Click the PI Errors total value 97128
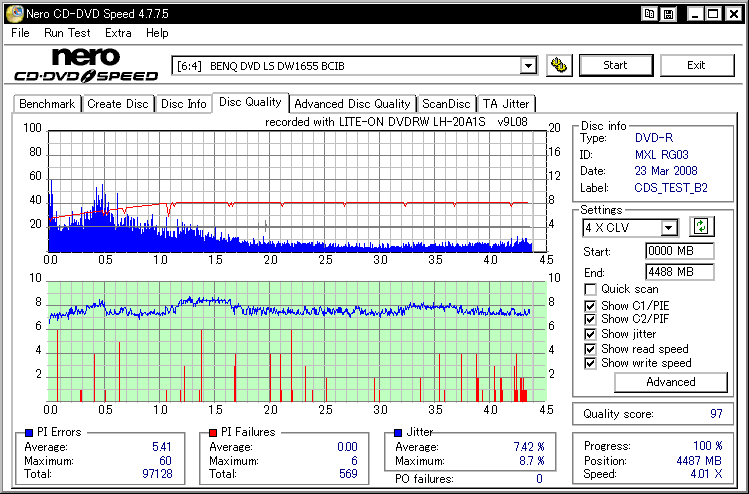 pyautogui.click(x=157, y=474)
